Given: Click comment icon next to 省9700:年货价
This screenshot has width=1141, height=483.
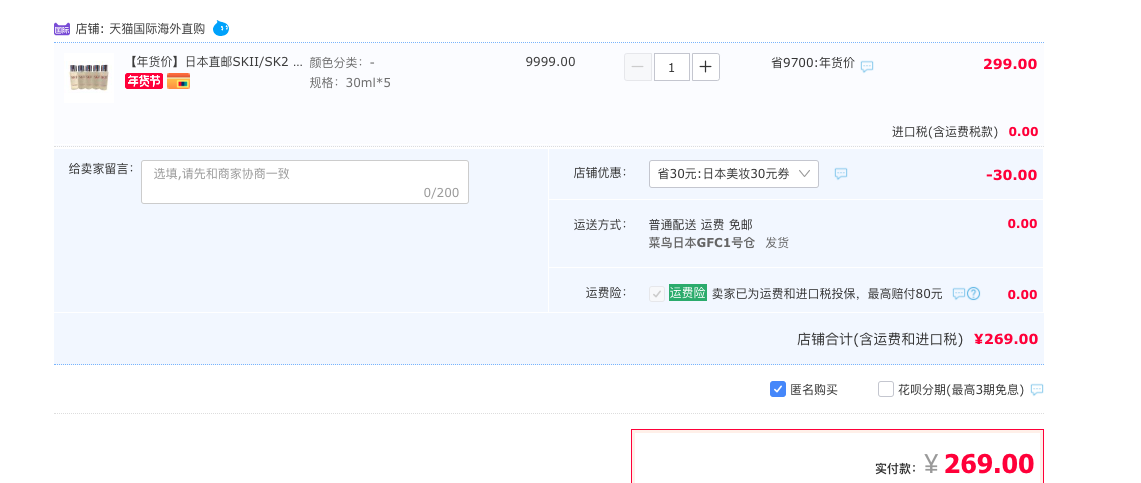Looking at the screenshot, I should [x=867, y=66].
